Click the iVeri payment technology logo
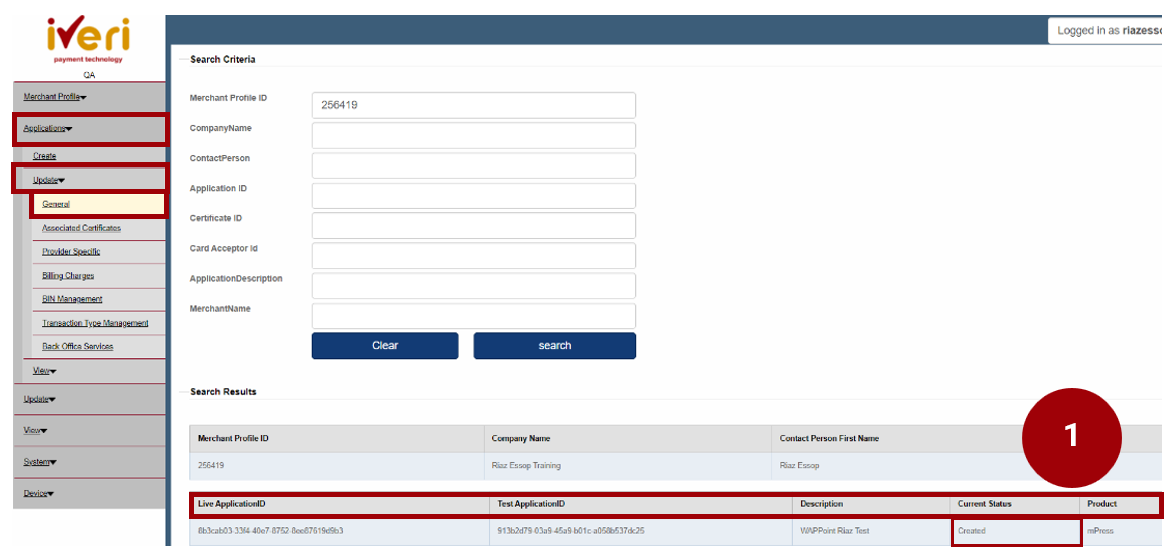Image resolution: width=1167 pixels, height=557 pixels. click(88, 39)
